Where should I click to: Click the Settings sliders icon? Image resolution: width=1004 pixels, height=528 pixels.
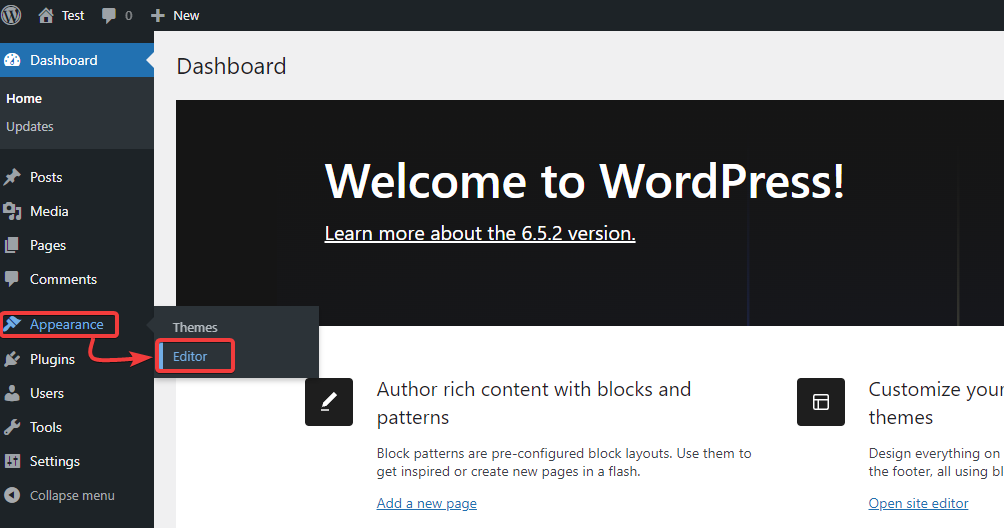click(x=12, y=461)
